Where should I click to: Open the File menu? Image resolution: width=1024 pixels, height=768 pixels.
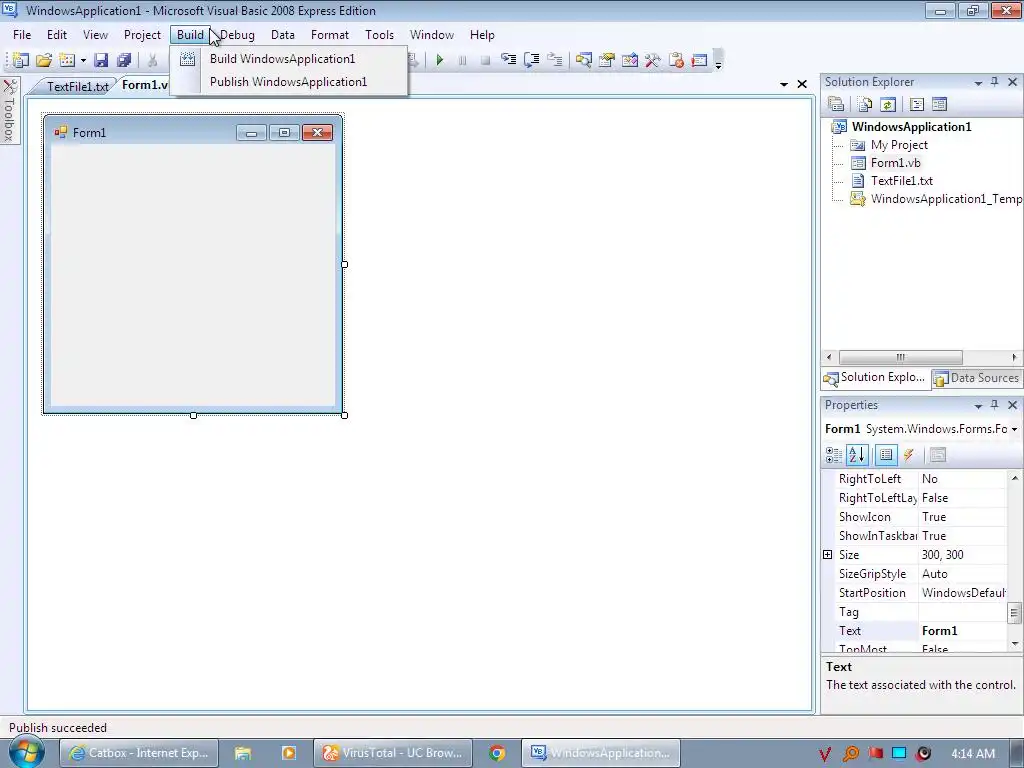[22, 35]
